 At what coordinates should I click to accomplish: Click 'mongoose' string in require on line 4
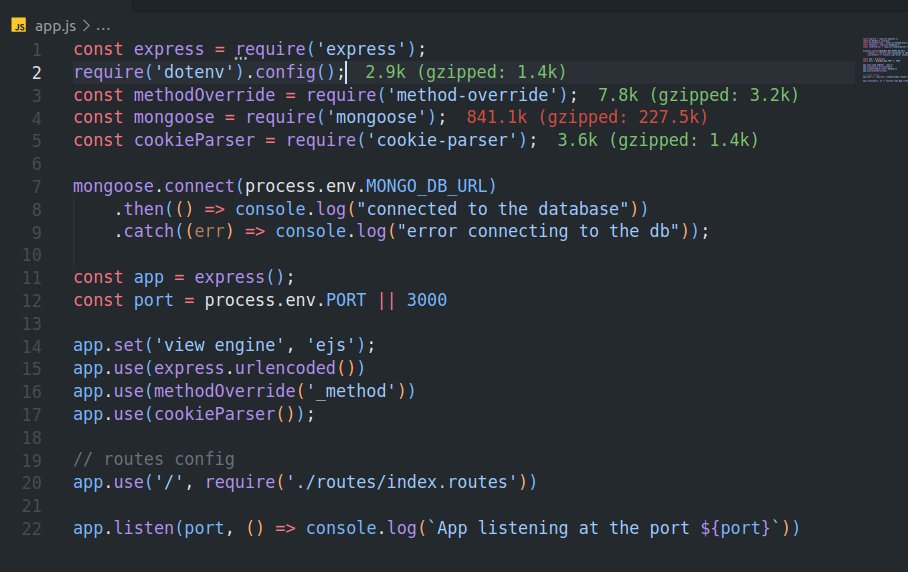376,117
